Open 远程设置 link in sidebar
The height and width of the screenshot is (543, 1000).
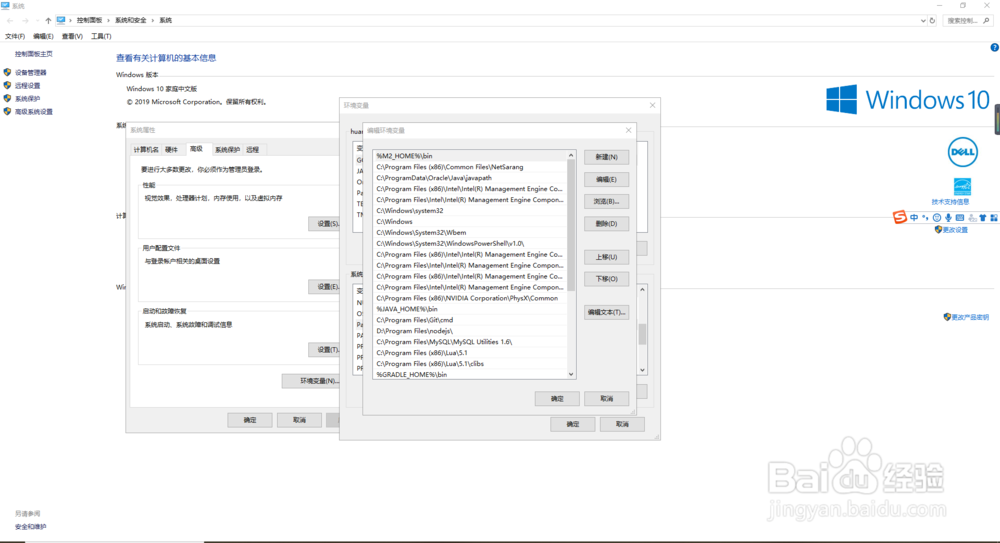[27, 86]
